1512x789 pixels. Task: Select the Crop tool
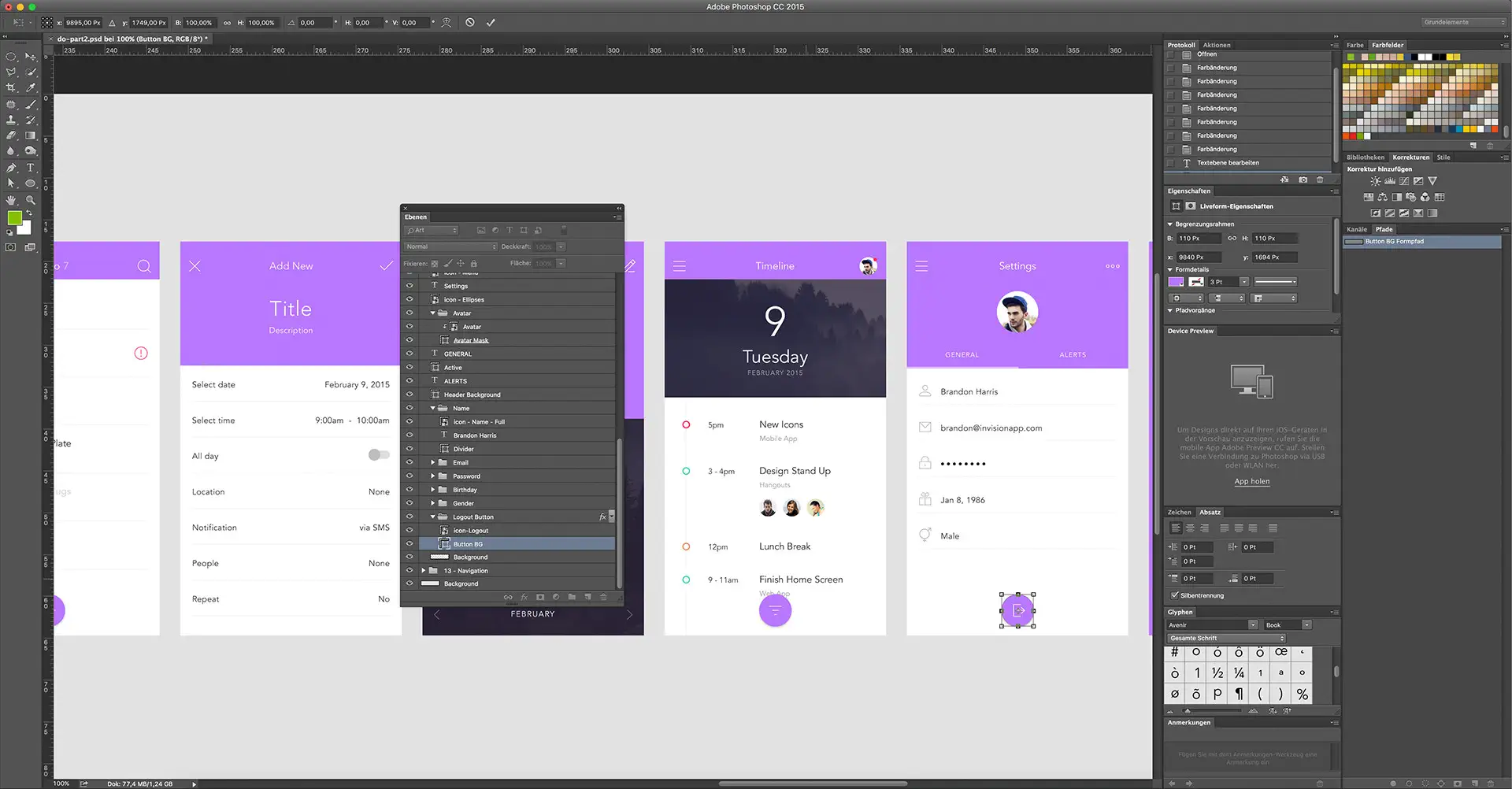[x=11, y=88]
